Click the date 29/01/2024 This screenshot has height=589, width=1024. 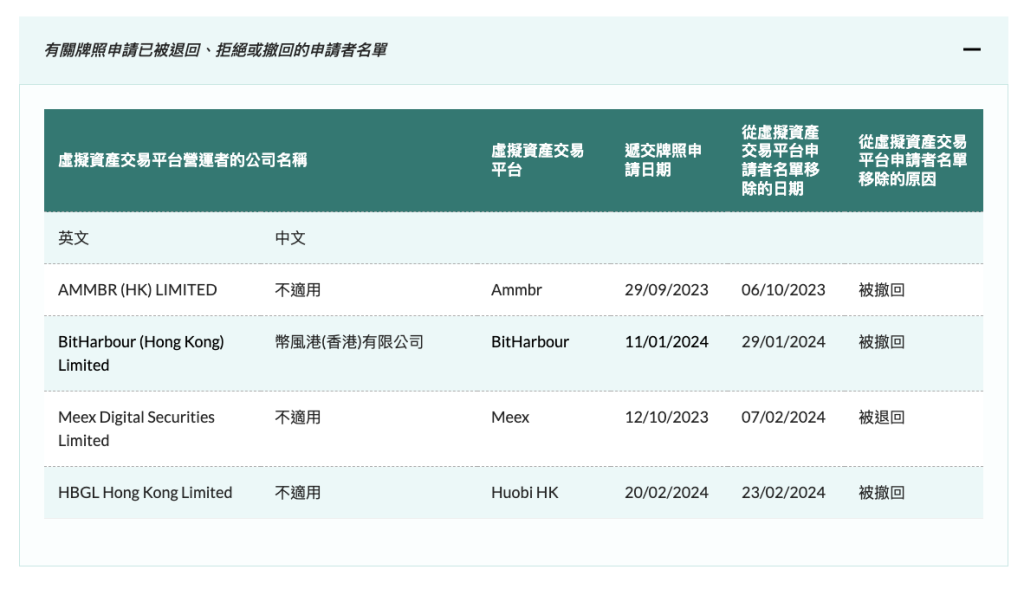click(783, 342)
